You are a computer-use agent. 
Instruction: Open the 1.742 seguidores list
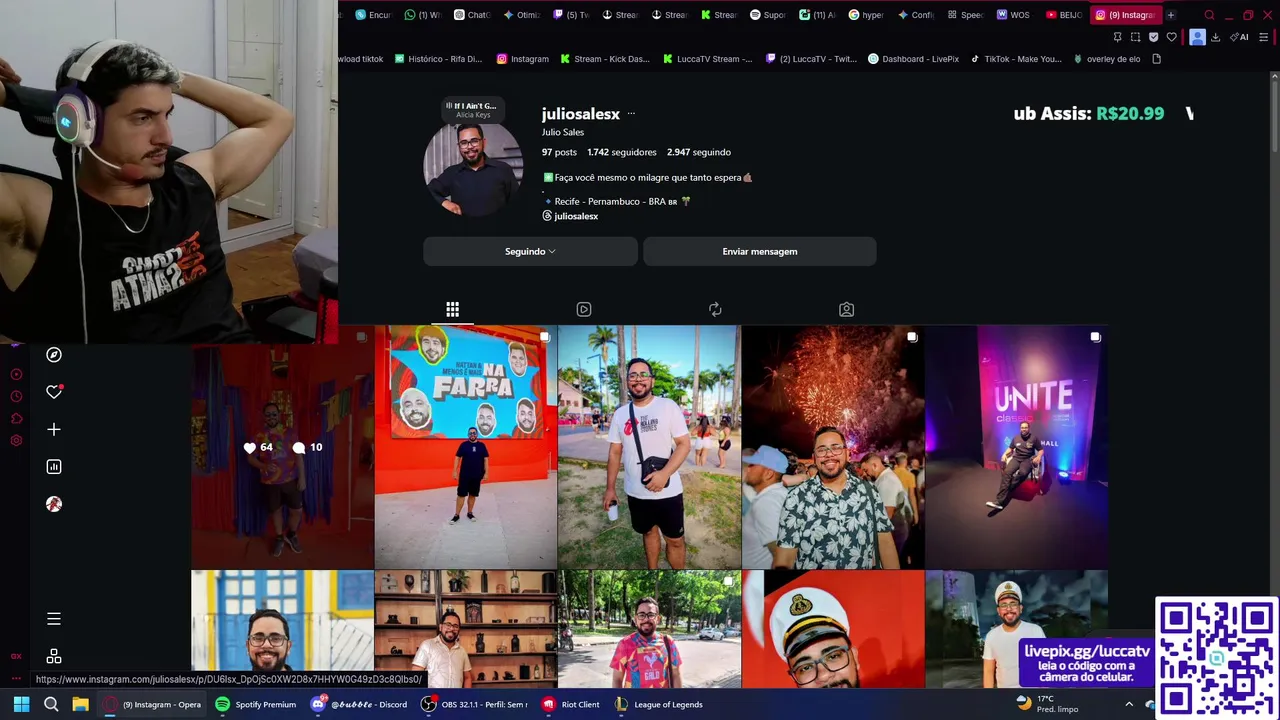[x=622, y=152]
